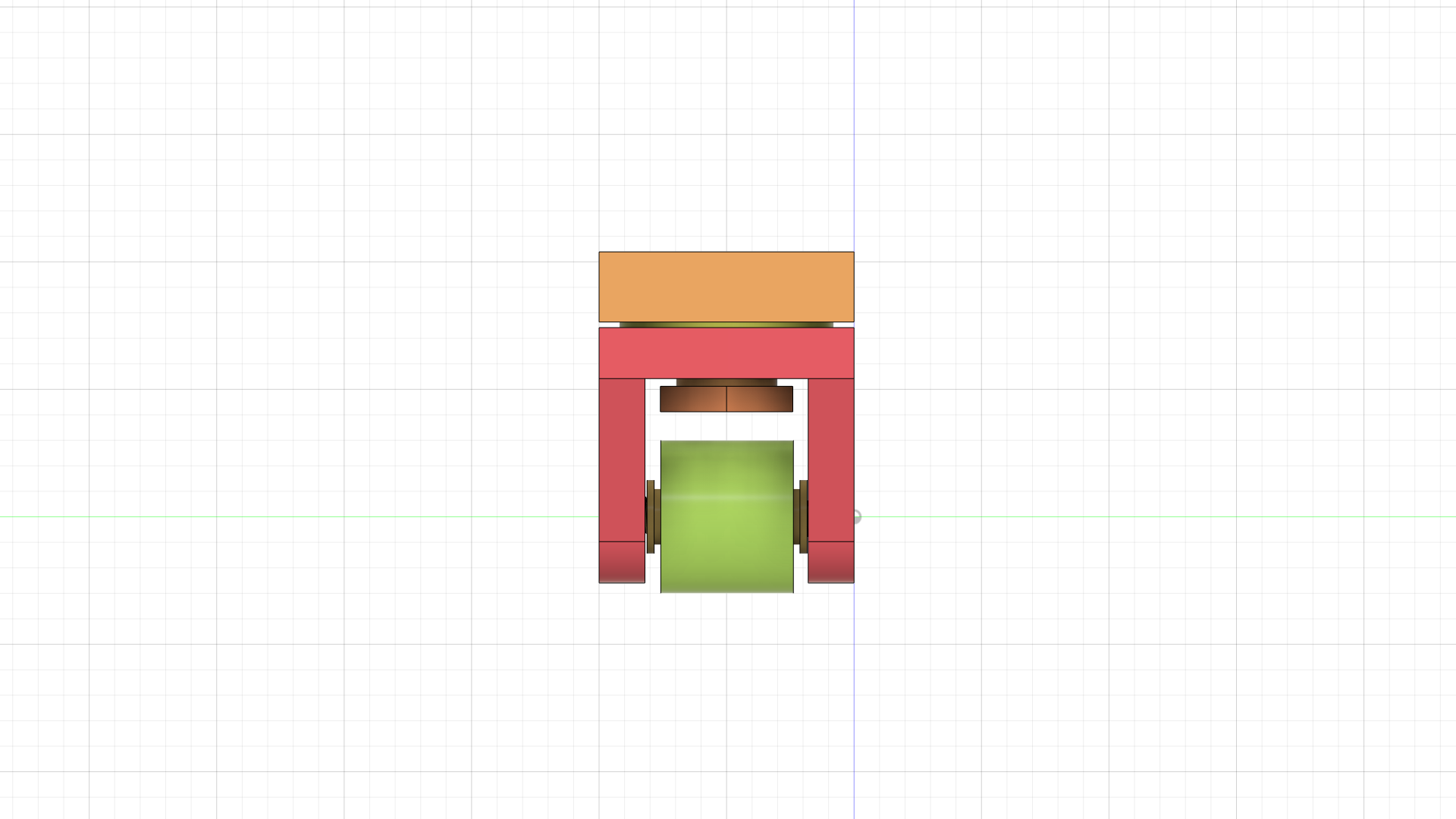
Task: Select the left red vertical leg
Action: tap(622, 460)
